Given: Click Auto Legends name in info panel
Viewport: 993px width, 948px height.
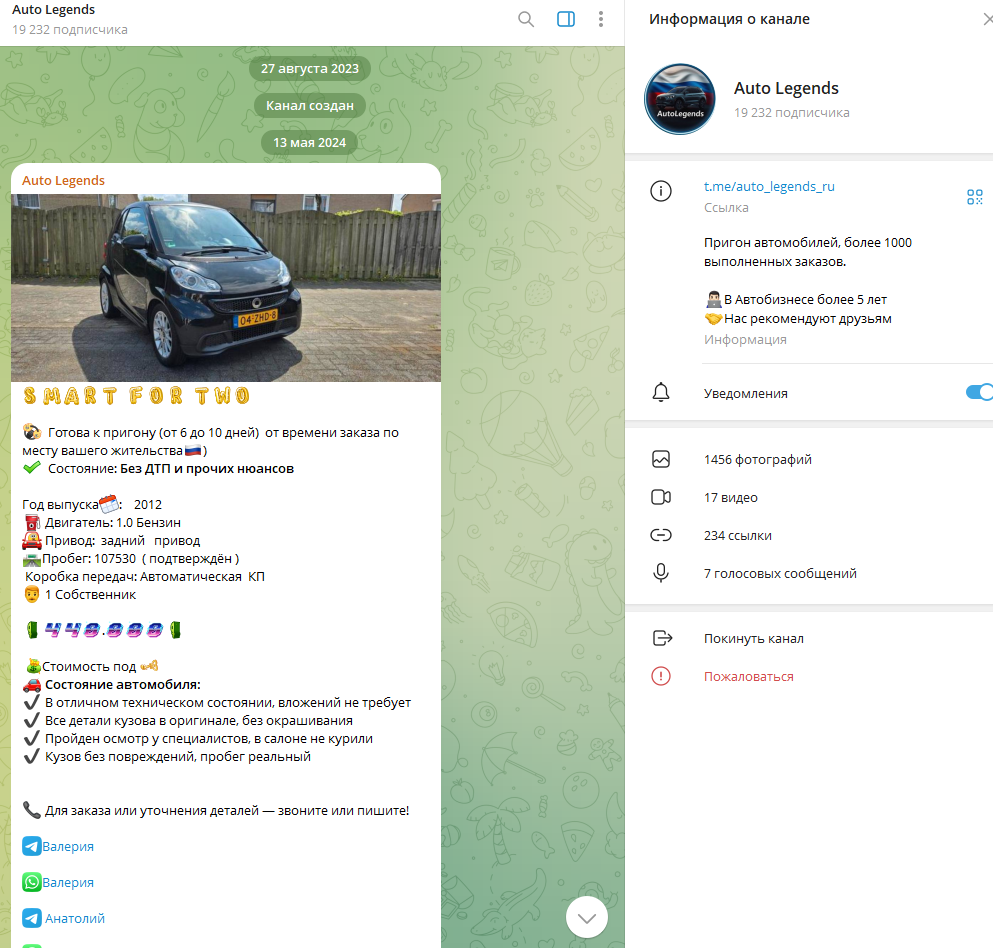Looking at the screenshot, I should pos(786,88).
